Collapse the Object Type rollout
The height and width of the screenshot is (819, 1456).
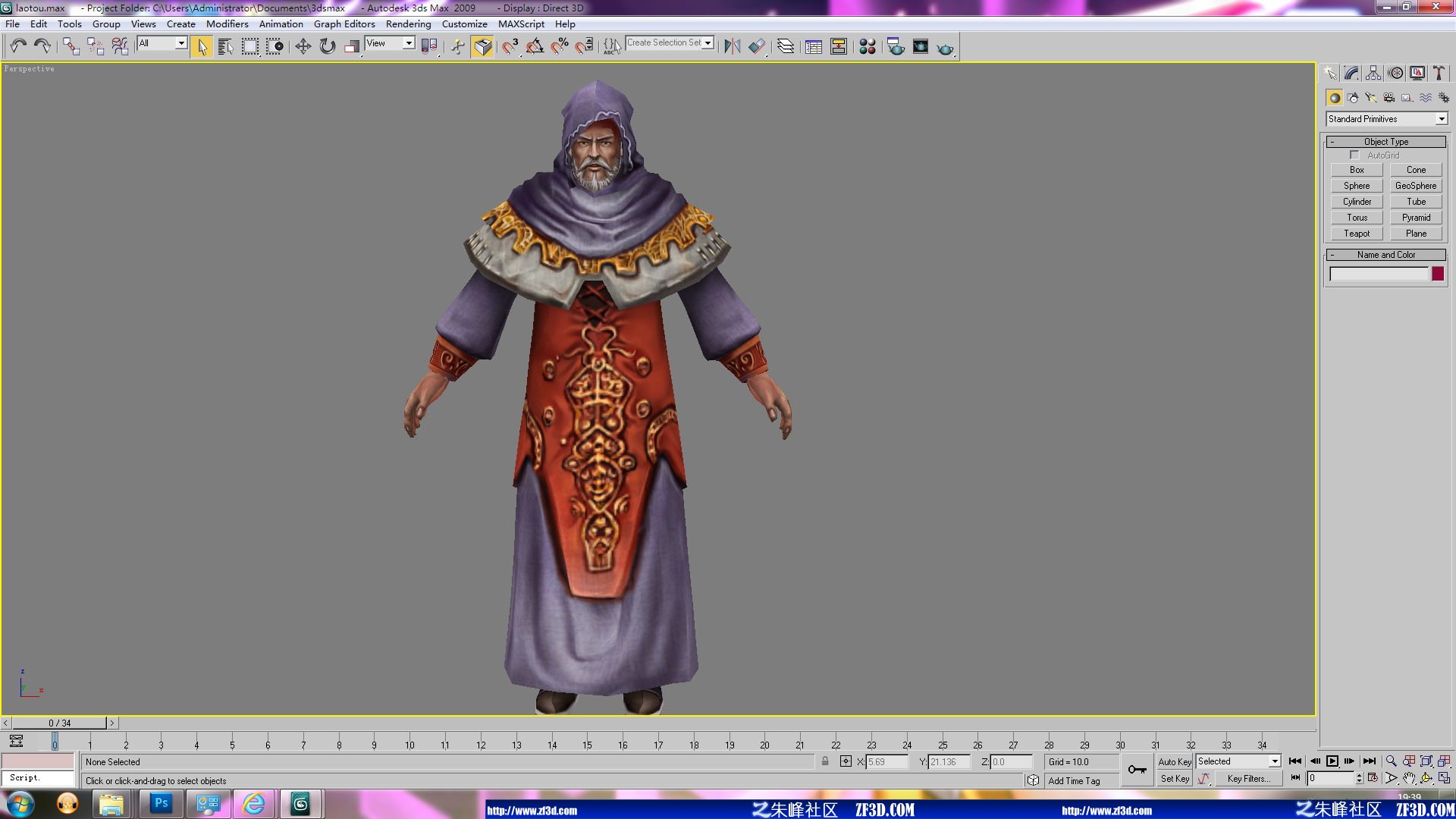[x=1385, y=142]
